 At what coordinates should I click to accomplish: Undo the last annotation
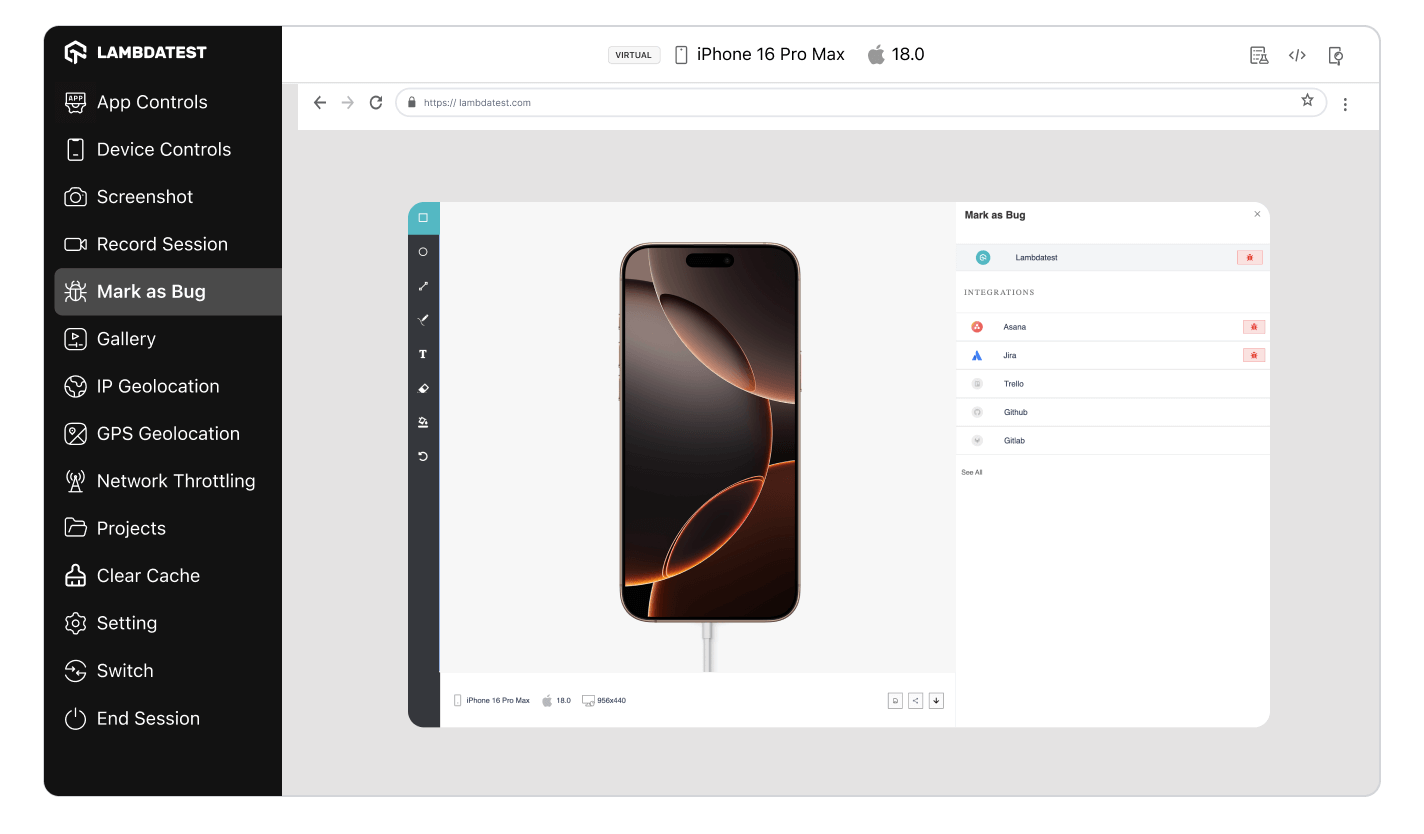pos(423,456)
